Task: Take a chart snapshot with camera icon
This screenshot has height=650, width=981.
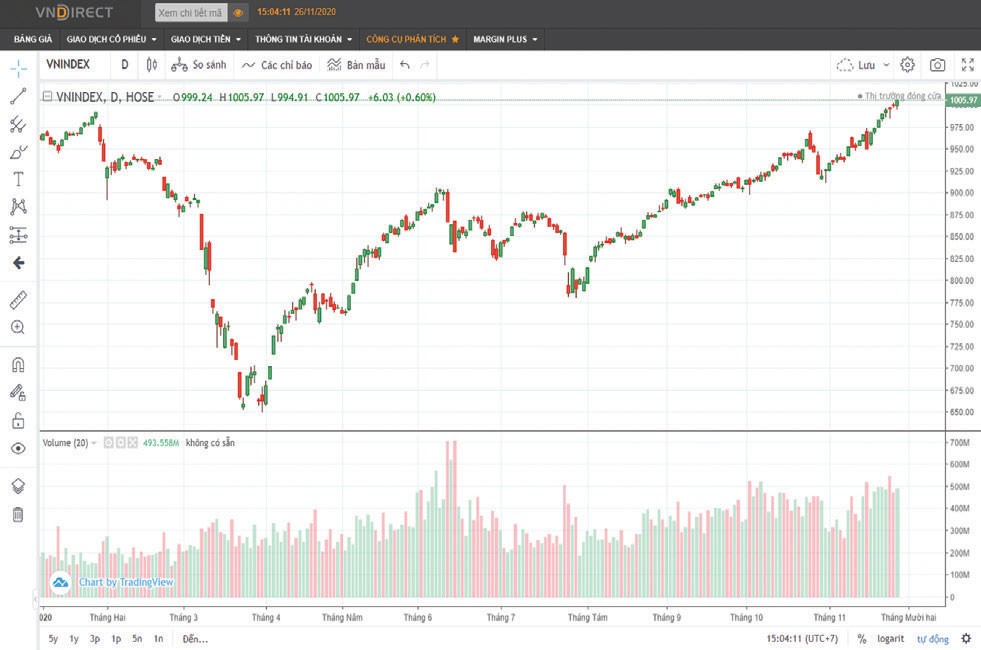Action: [937, 65]
